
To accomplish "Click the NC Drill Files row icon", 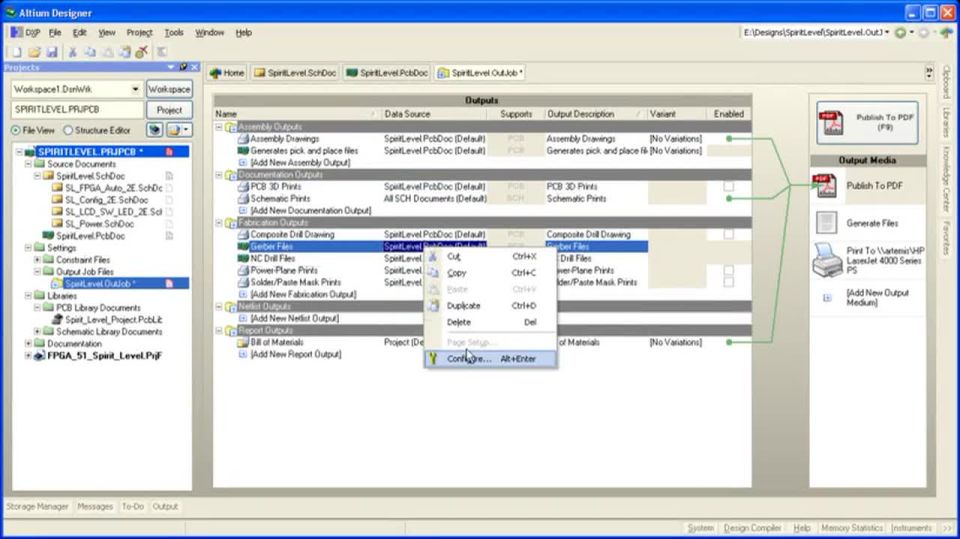I will [243, 258].
